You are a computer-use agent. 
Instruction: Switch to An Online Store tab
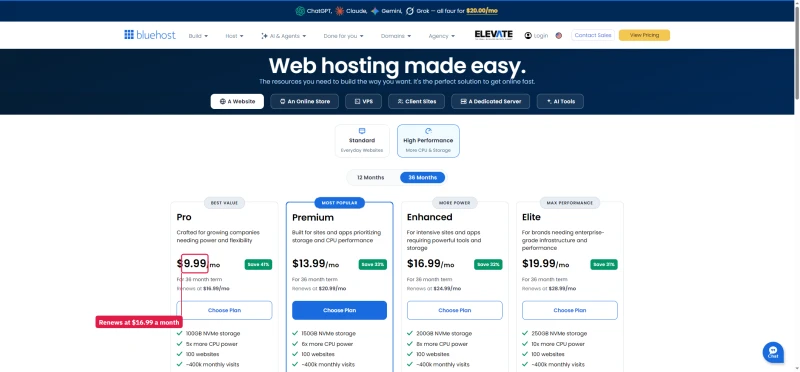click(305, 102)
